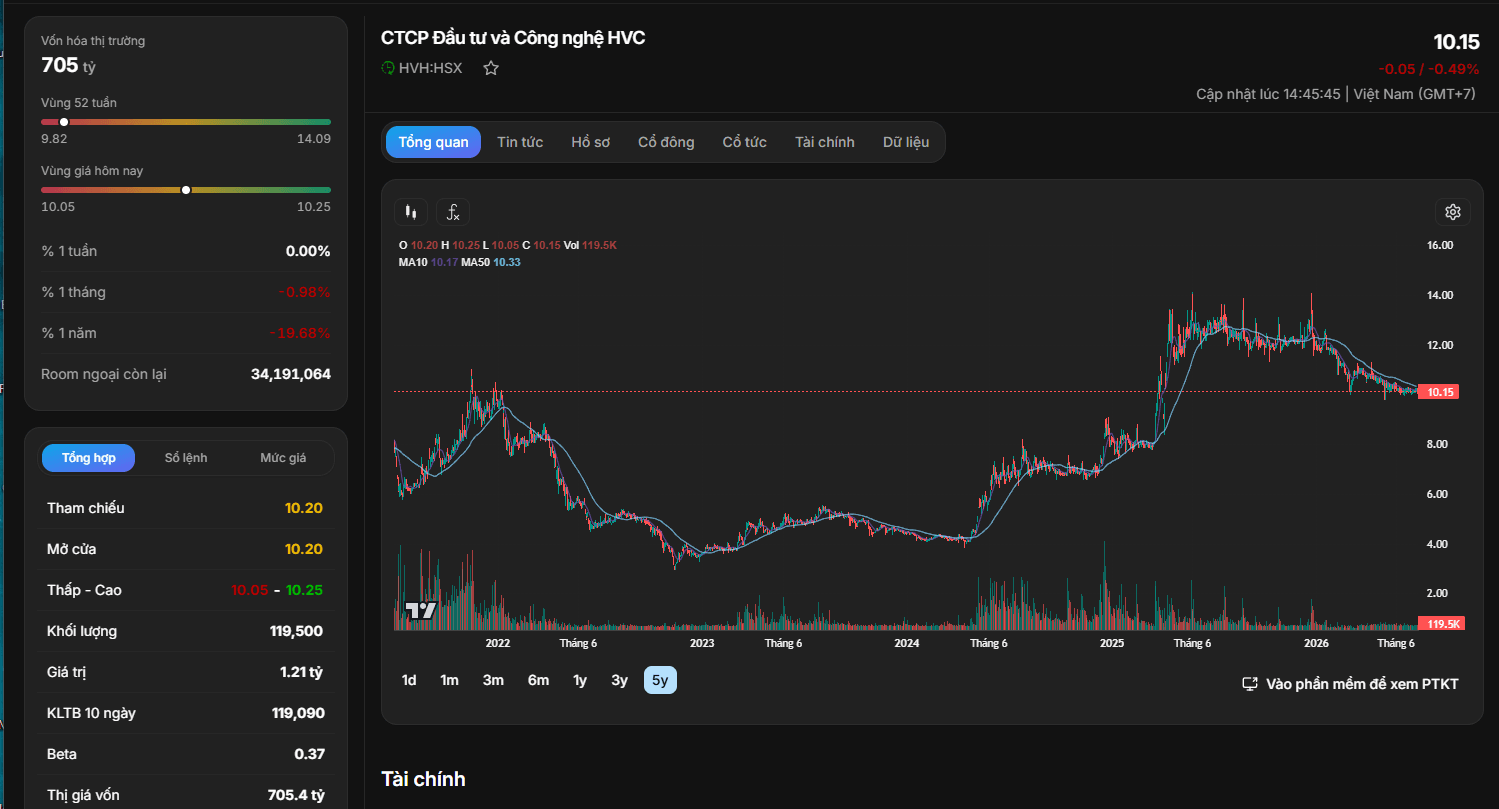The height and width of the screenshot is (809, 1499).
Task: Select the 1d time range
Action: click(409, 680)
